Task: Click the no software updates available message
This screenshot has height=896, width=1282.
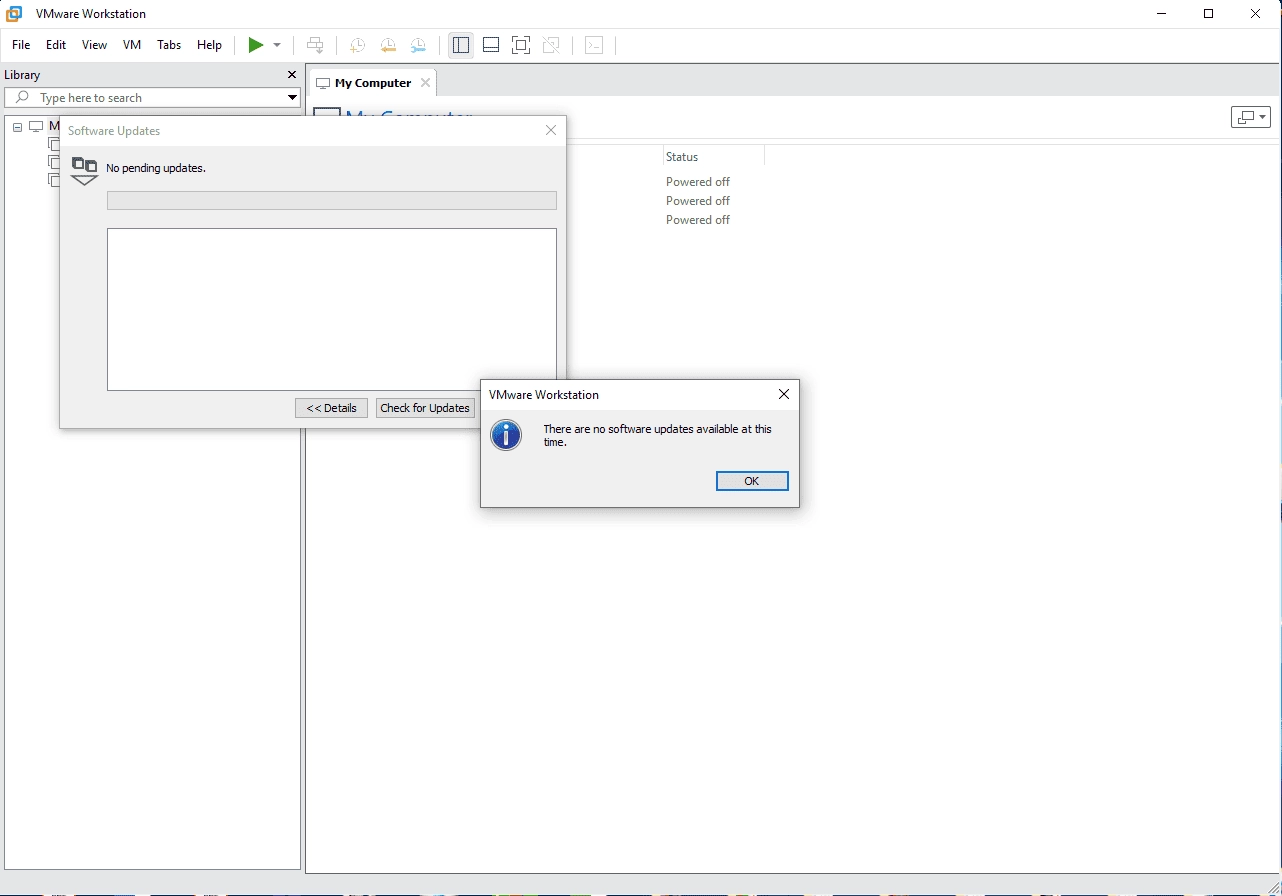Action: tap(657, 435)
